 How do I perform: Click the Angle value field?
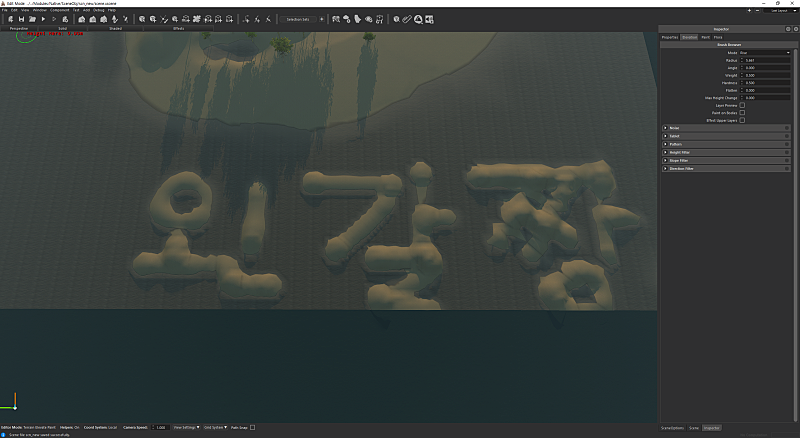(767, 68)
